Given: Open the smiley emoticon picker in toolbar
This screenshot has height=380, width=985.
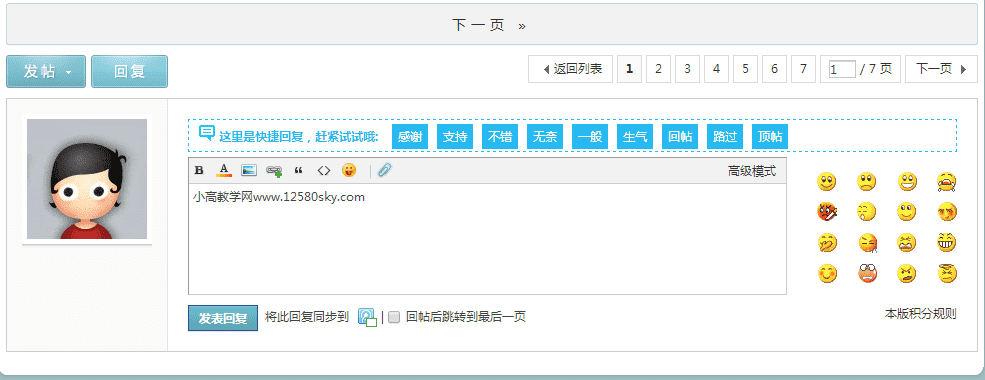Looking at the screenshot, I should pos(349,170).
